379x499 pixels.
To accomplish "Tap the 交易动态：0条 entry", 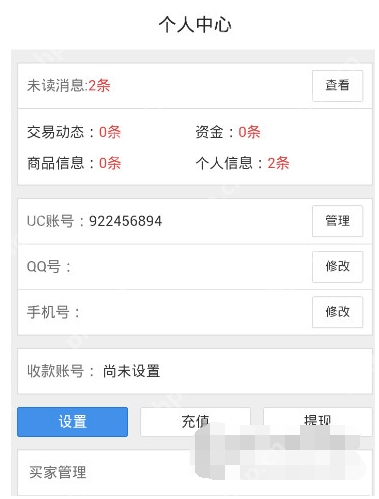I will pyautogui.click(x=74, y=132).
